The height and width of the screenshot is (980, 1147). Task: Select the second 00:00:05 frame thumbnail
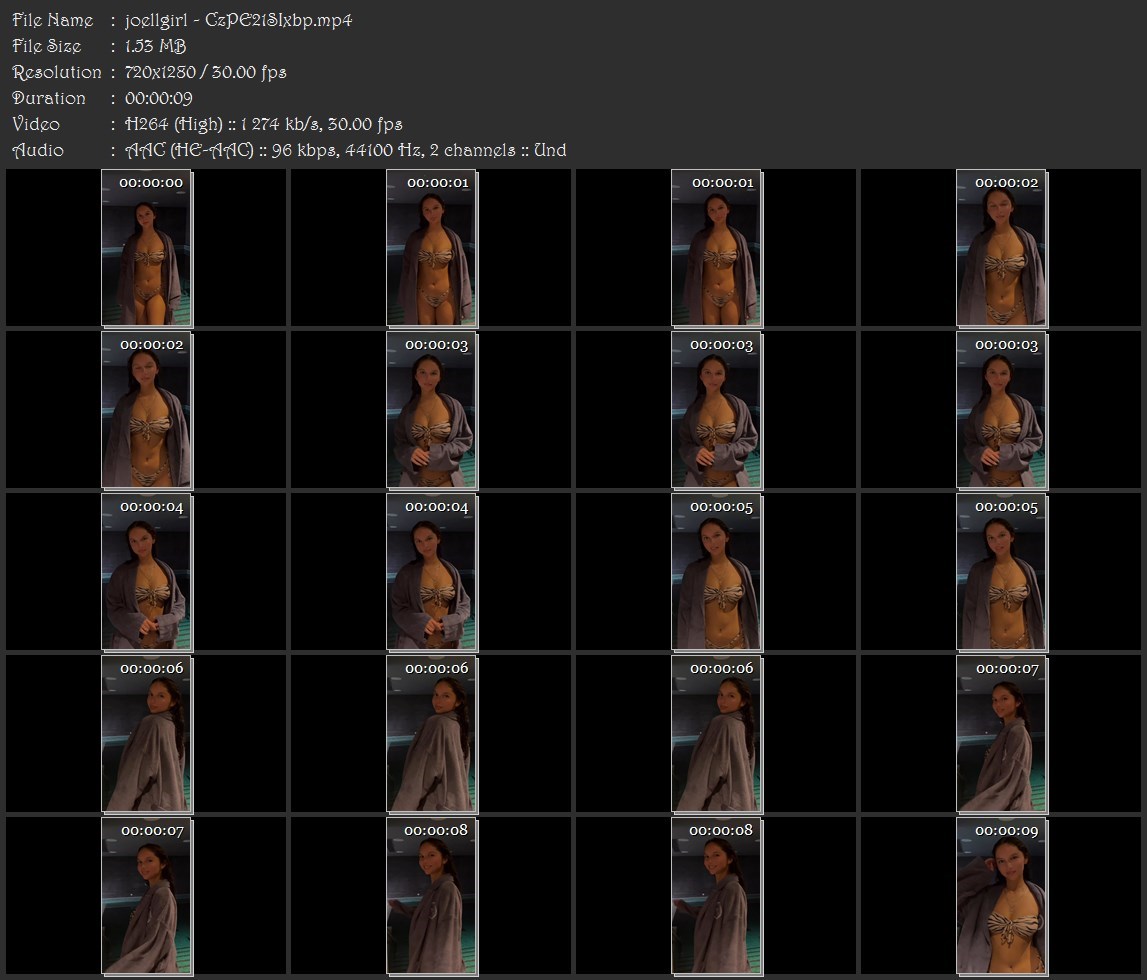click(1001, 572)
